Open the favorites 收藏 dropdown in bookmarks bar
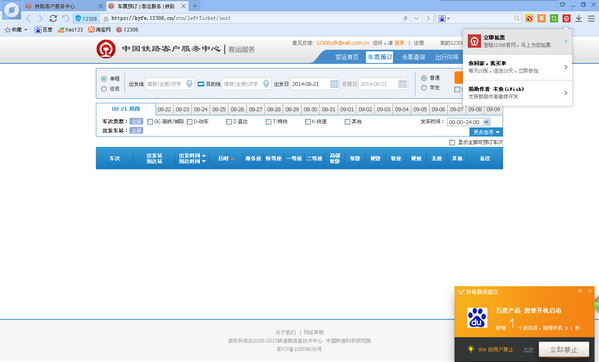Screen dimensions: 599x362 click(16, 29)
